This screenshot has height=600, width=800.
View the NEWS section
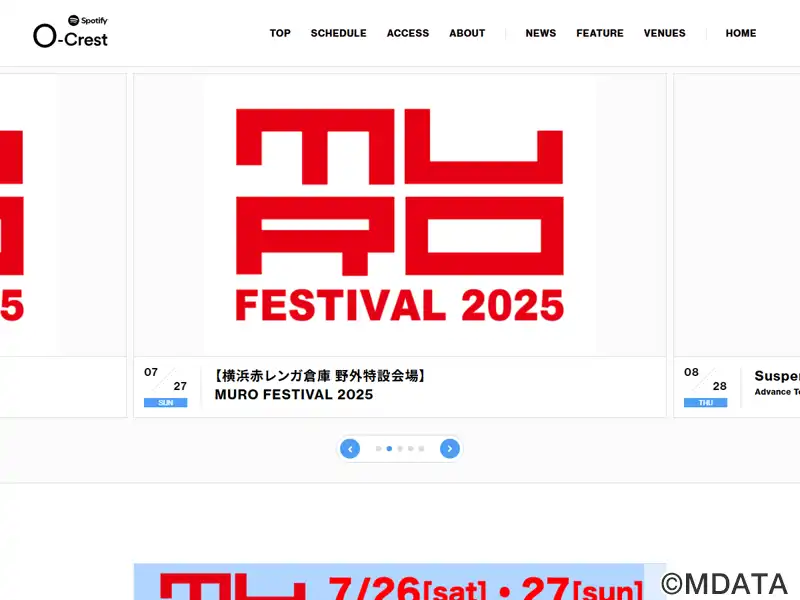tap(541, 33)
